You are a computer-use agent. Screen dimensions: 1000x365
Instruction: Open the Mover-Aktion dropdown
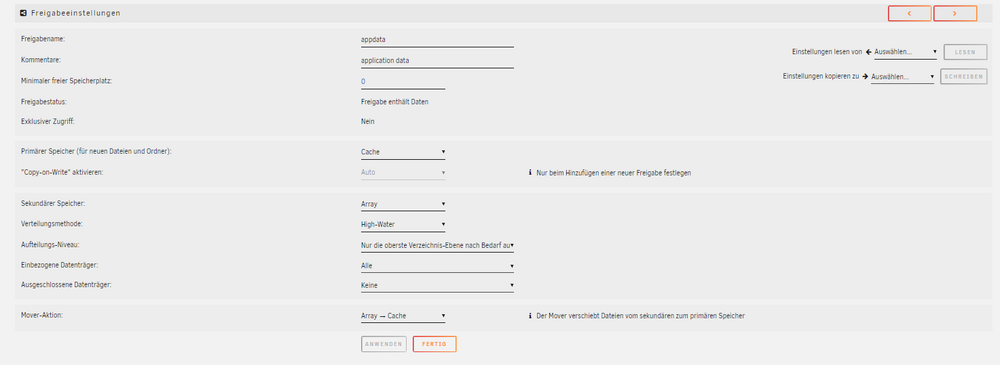point(403,316)
